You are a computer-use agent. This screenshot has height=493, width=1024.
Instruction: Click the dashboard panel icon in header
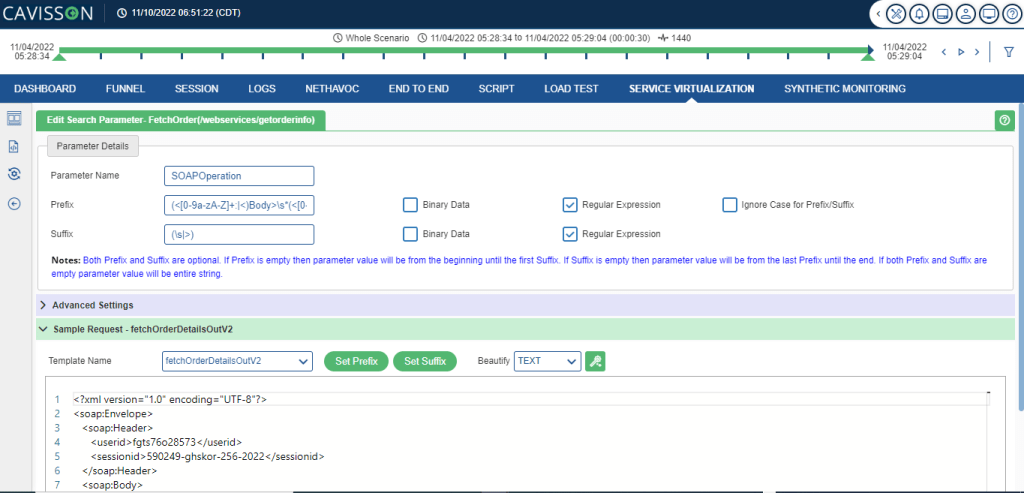click(942, 14)
